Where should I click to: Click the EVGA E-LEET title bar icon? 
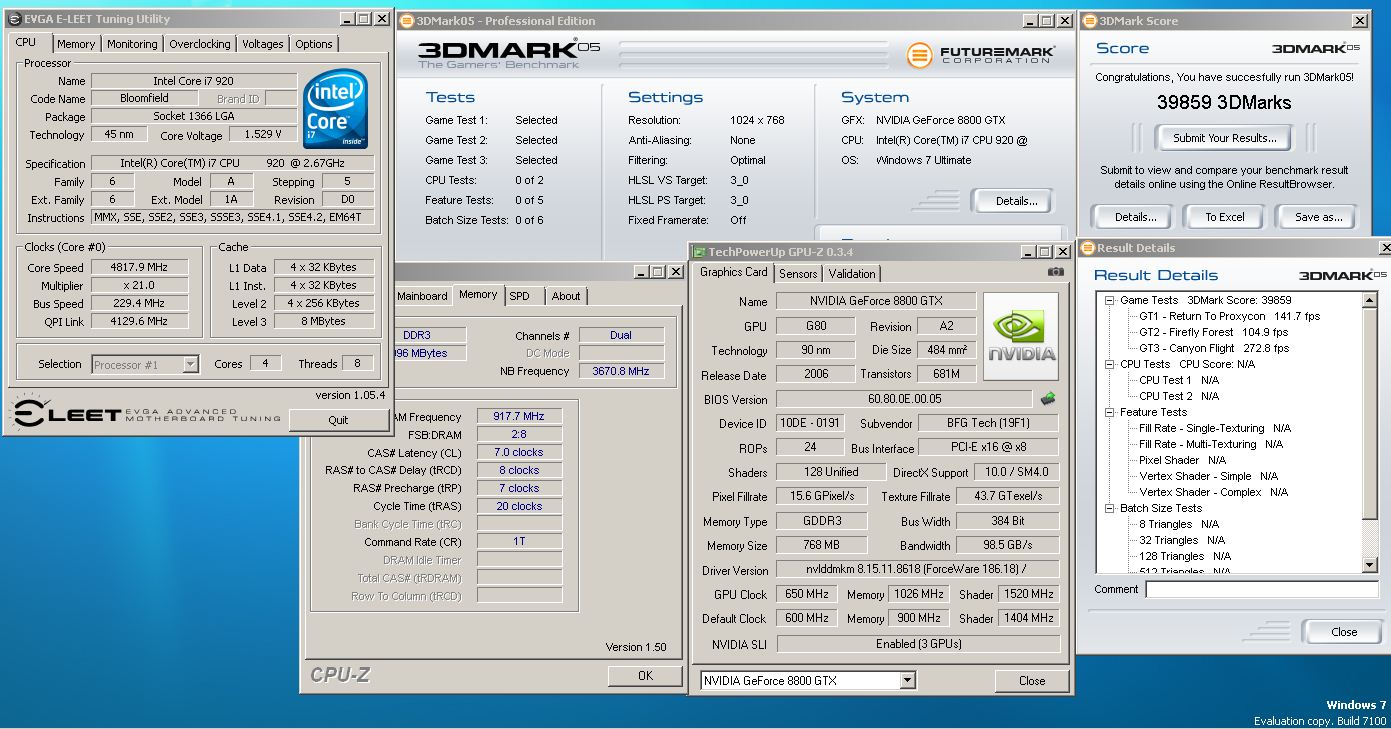[14, 19]
